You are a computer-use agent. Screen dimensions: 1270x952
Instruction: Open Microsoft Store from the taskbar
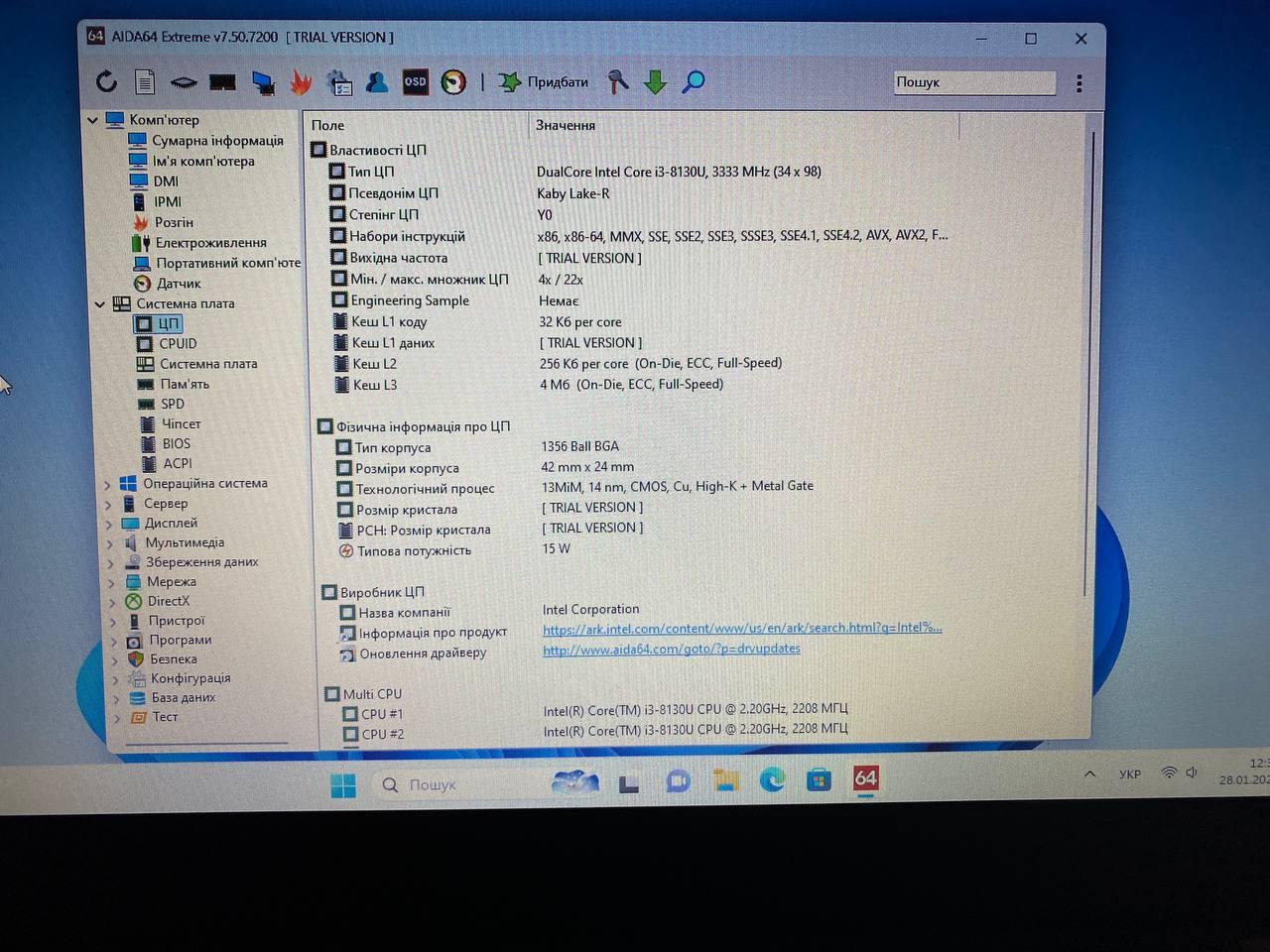pos(820,780)
